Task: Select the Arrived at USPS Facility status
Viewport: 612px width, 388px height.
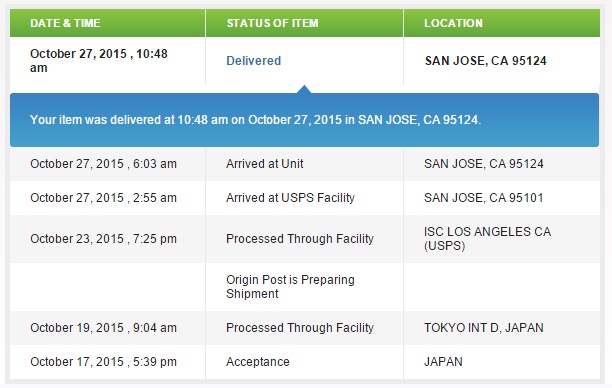Action: click(290, 198)
